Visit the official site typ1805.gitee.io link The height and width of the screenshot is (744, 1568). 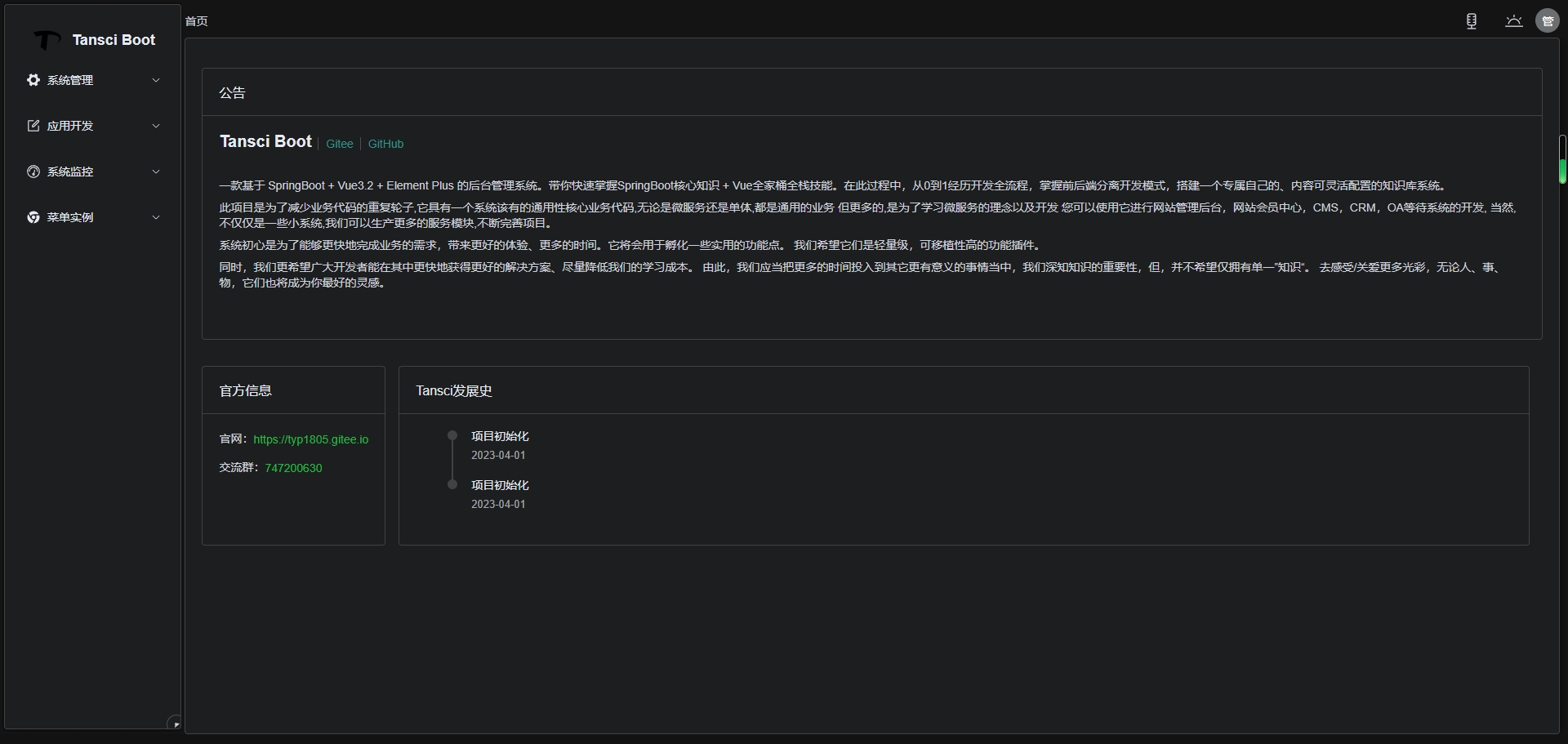pyautogui.click(x=311, y=439)
